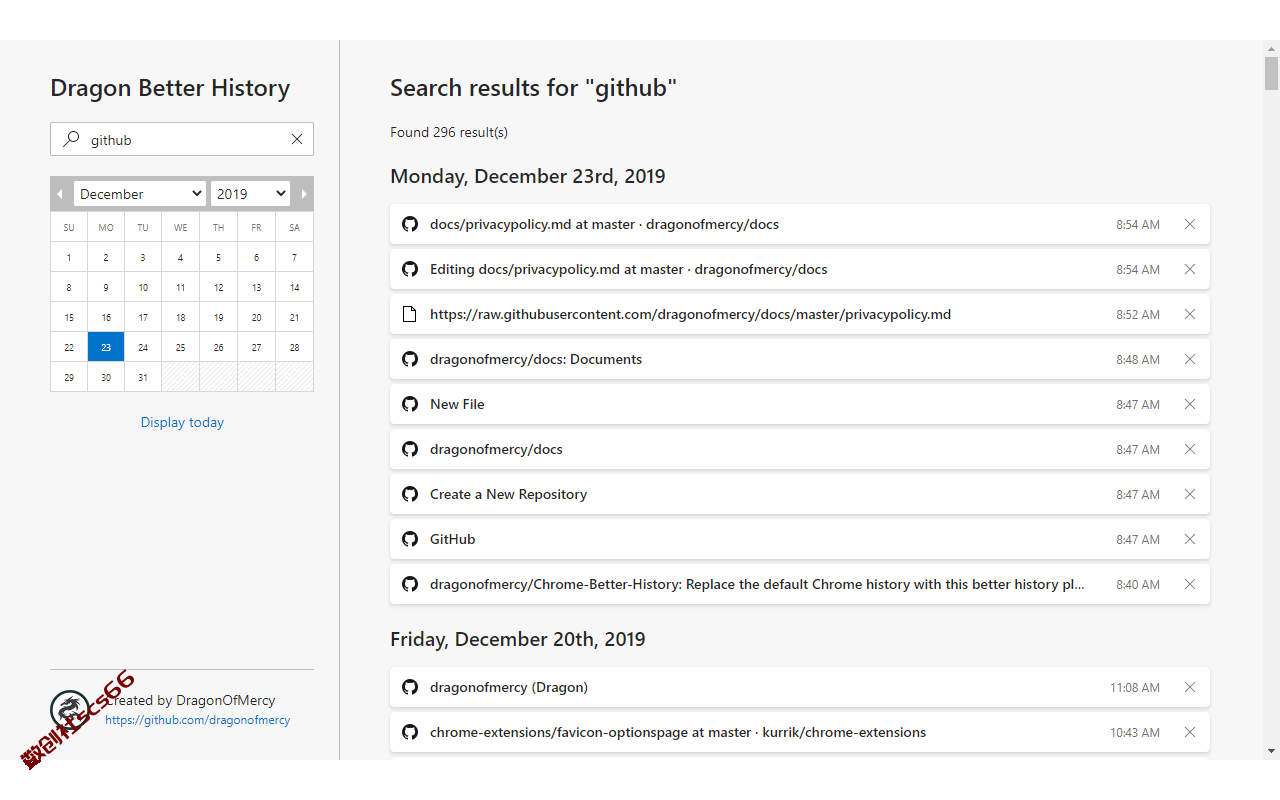Open the month dropdown showing December
Screen dimensions: 1280x800
(140, 194)
